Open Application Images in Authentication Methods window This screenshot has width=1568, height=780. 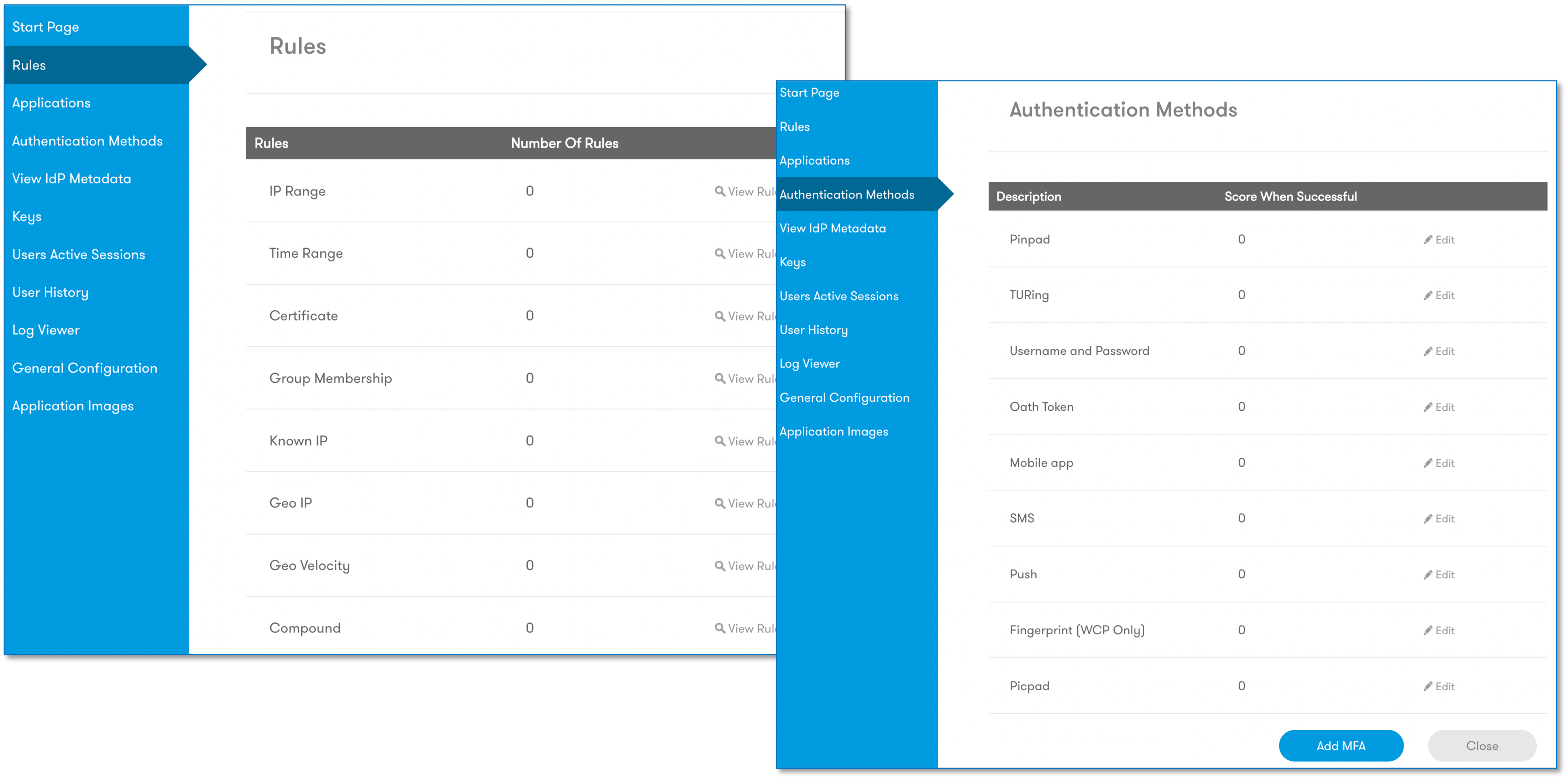pyautogui.click(x=833, y=432)
